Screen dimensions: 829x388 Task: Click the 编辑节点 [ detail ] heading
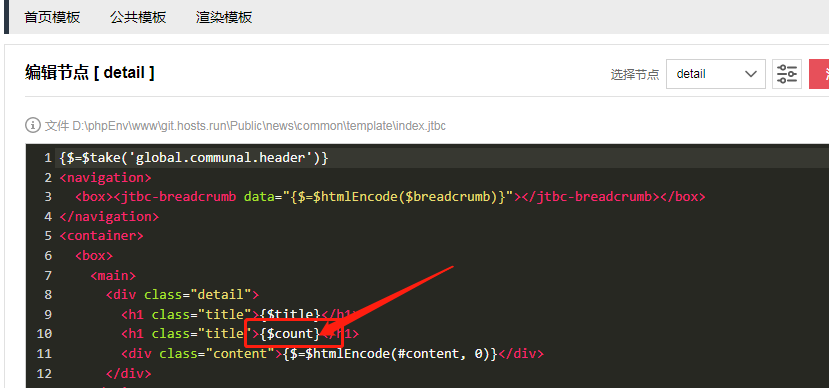click(90, 72)
